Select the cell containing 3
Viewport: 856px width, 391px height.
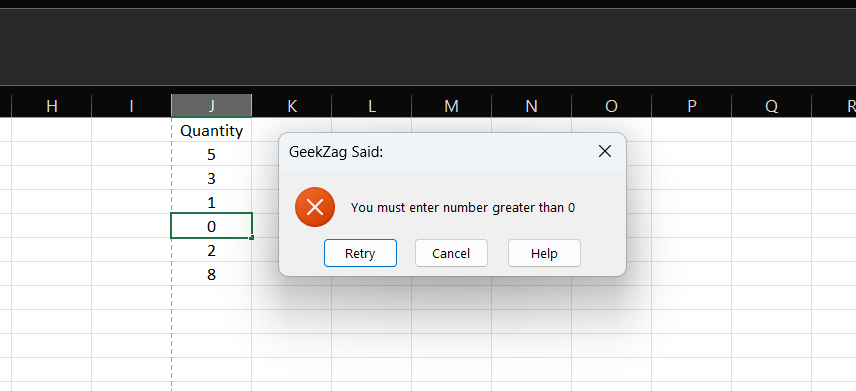[211, 179]
